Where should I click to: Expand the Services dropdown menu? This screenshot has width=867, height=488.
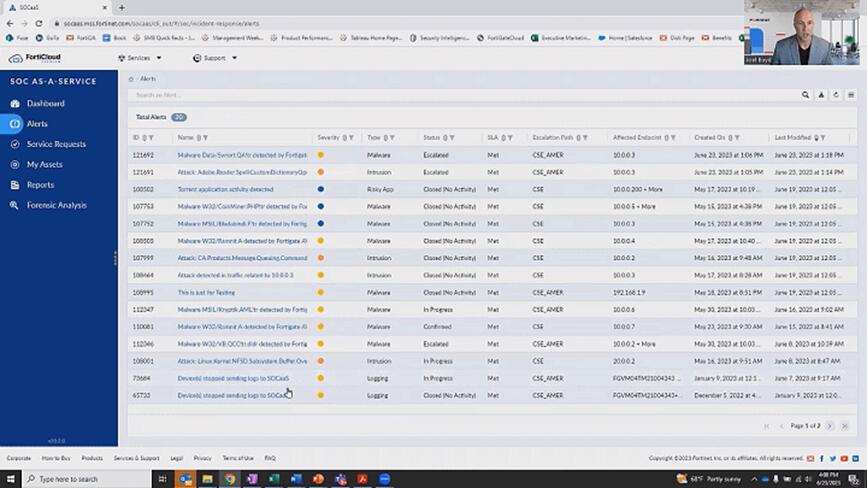pos(140,58)
